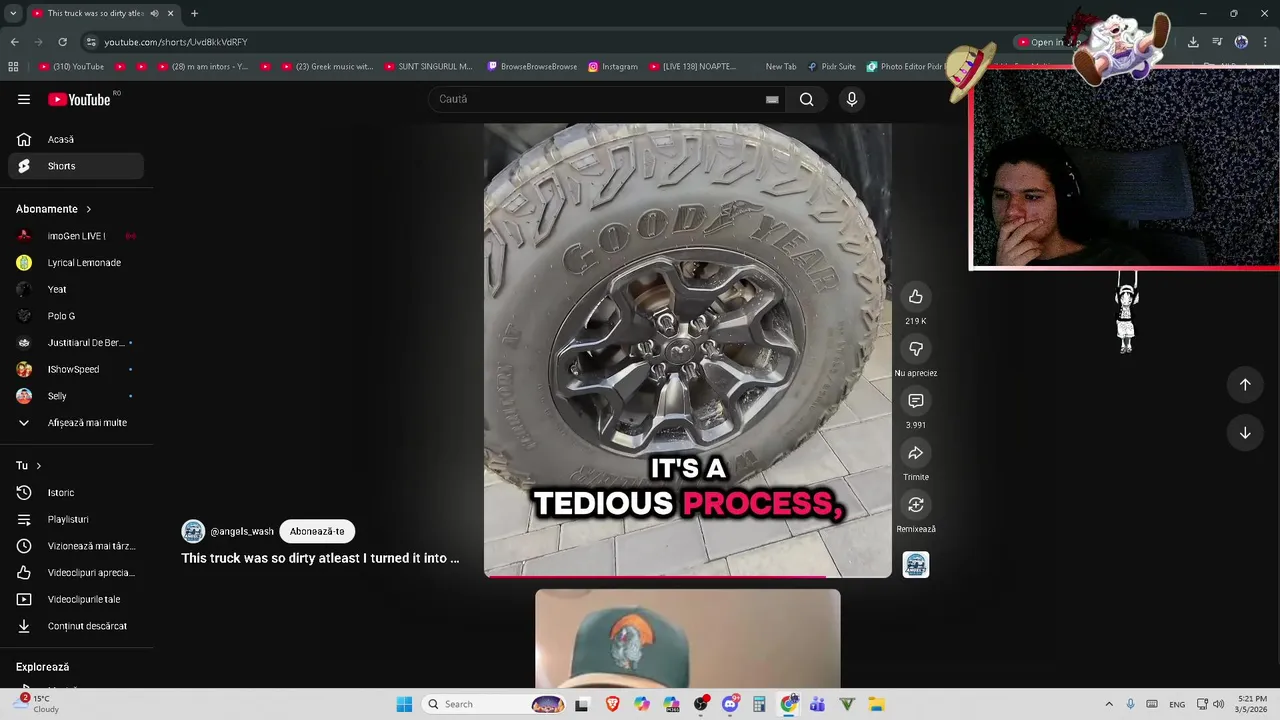
Task: Click the search magnifier button
Action: point(806,99)
